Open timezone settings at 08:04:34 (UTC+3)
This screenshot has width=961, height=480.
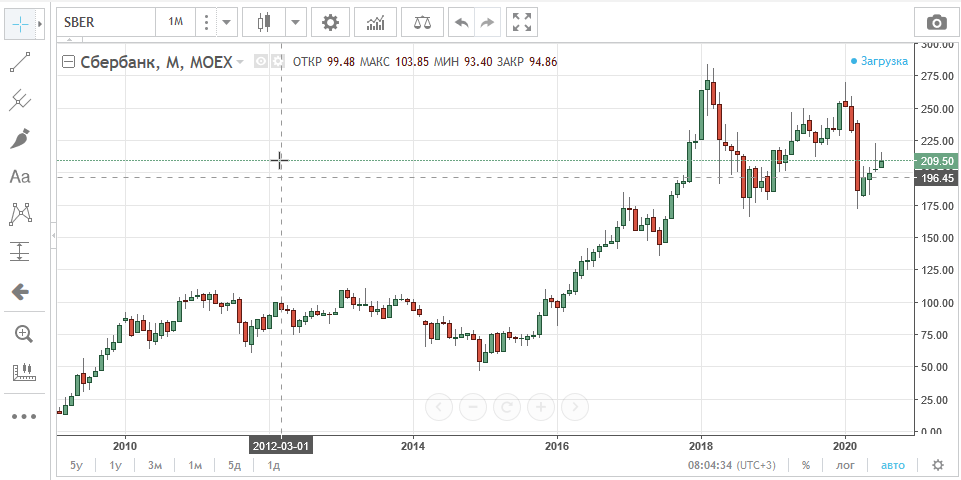[730, 465]
